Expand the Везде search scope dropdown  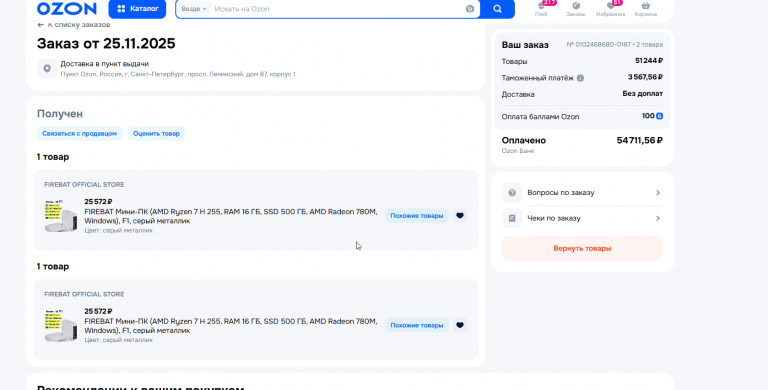point(193,9)
